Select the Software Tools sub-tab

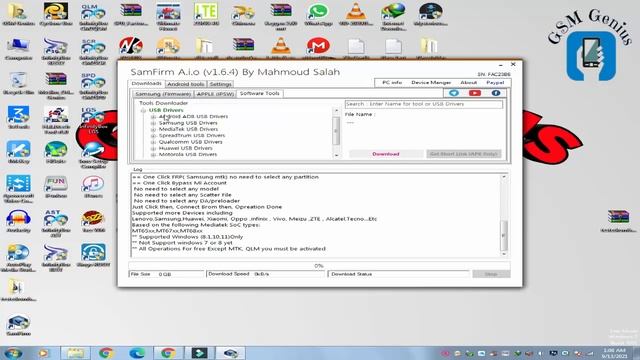point(260,93)
